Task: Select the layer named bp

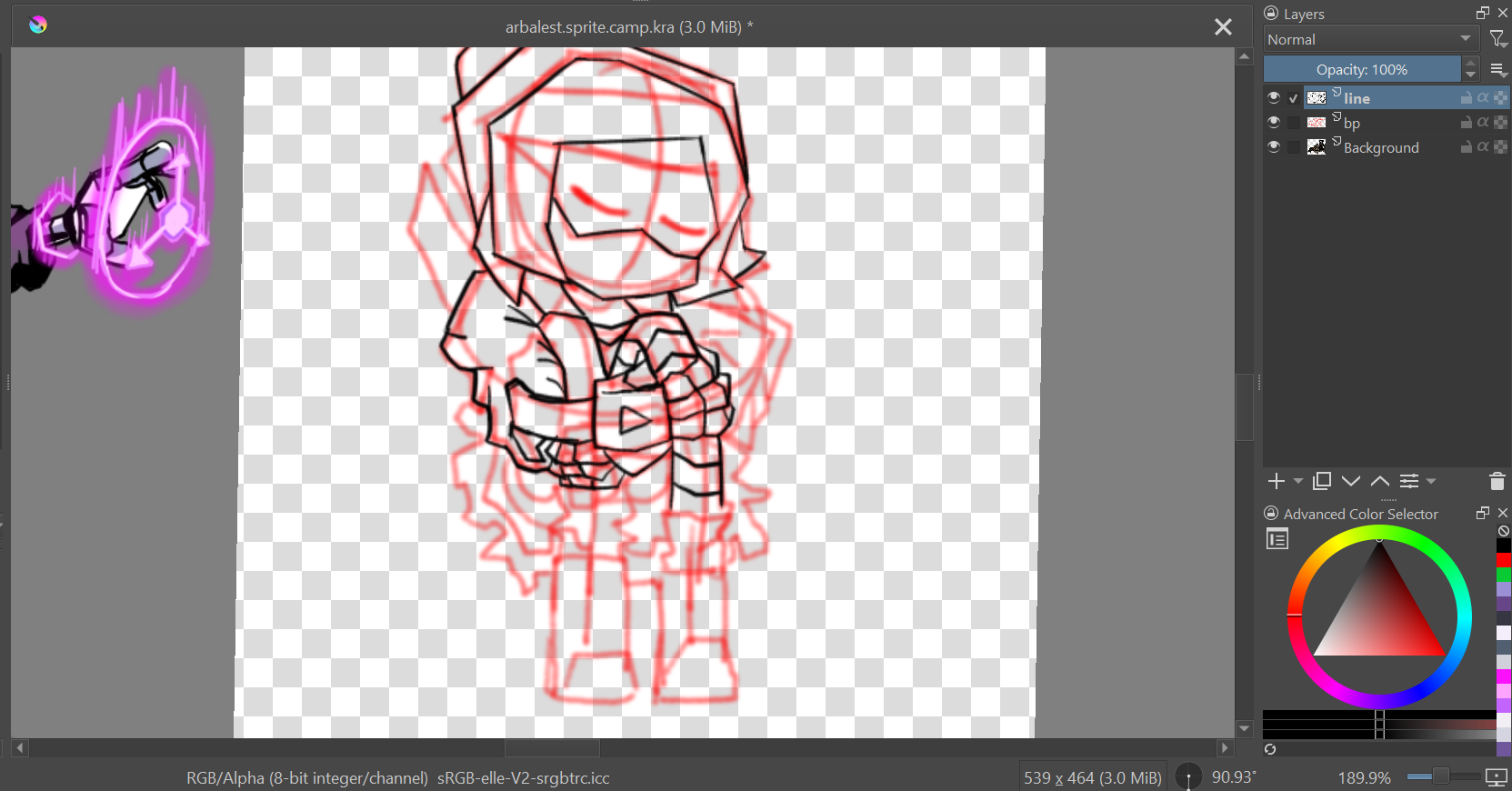Action: [x=1352, y=123]
